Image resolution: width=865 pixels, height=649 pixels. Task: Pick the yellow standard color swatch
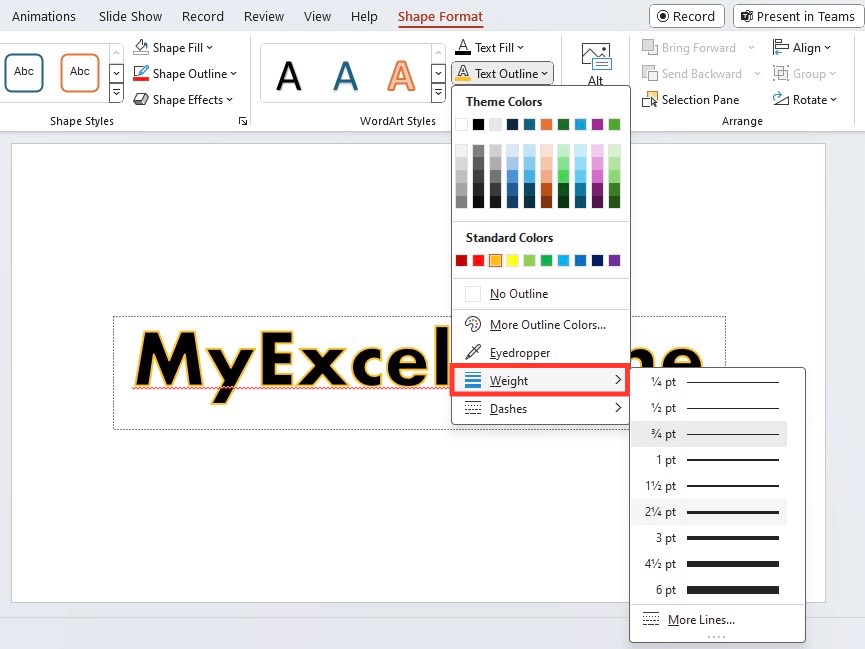pyautogui.click(x=512, y=260)
